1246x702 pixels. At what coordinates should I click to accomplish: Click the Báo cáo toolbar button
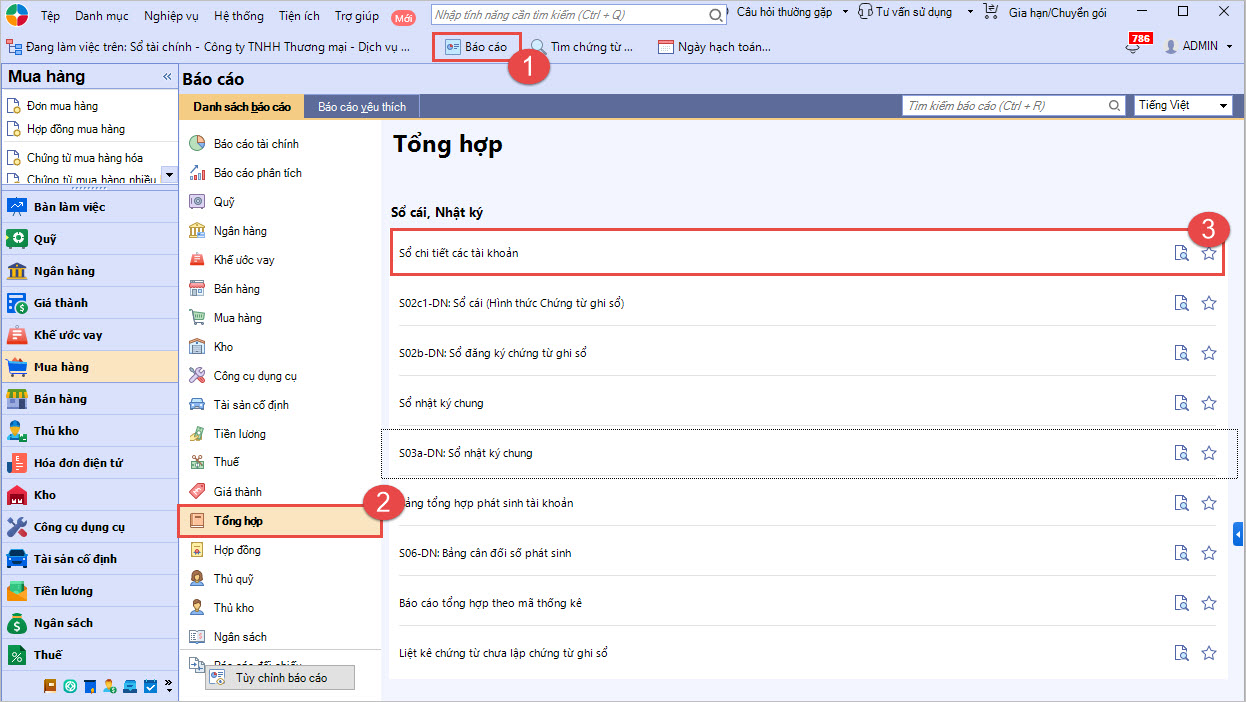(476, 47)
